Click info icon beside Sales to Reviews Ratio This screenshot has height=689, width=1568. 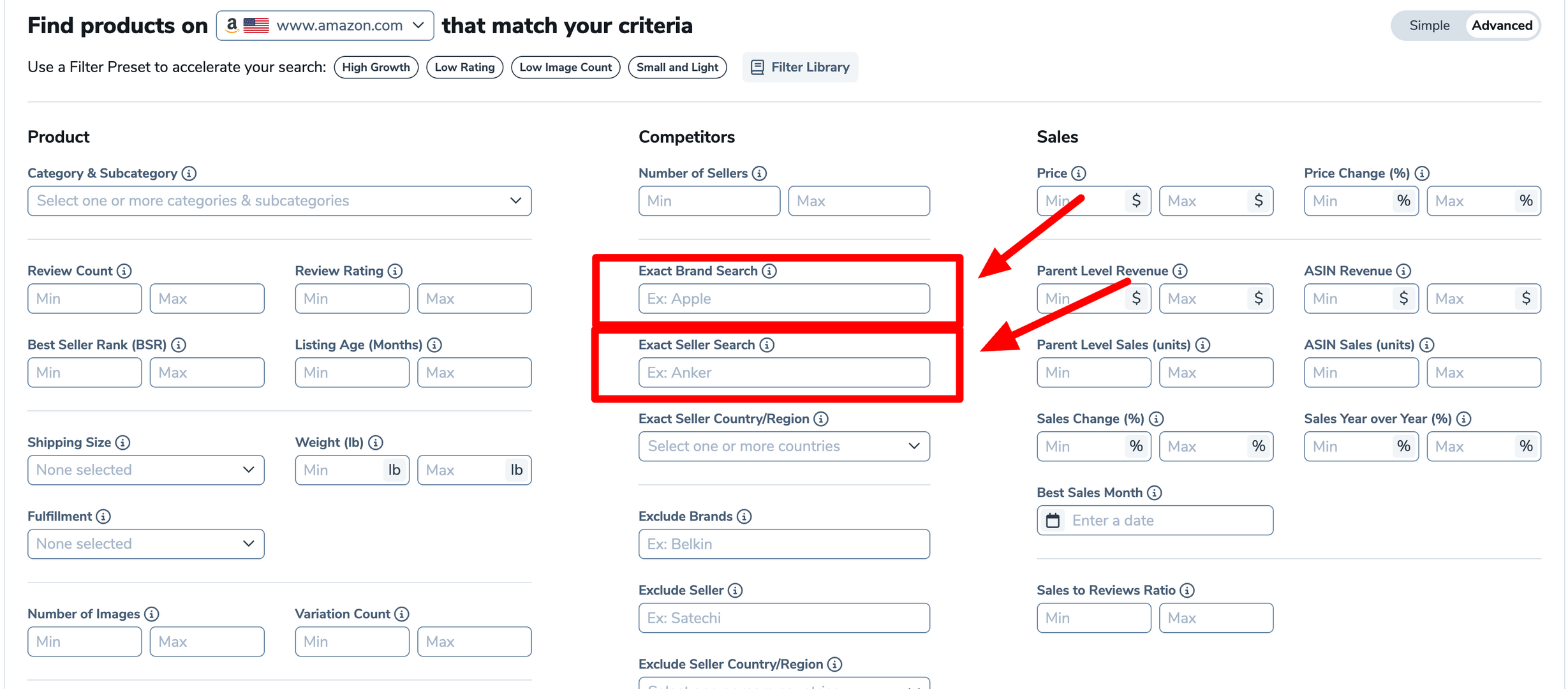pos(1187,591)
